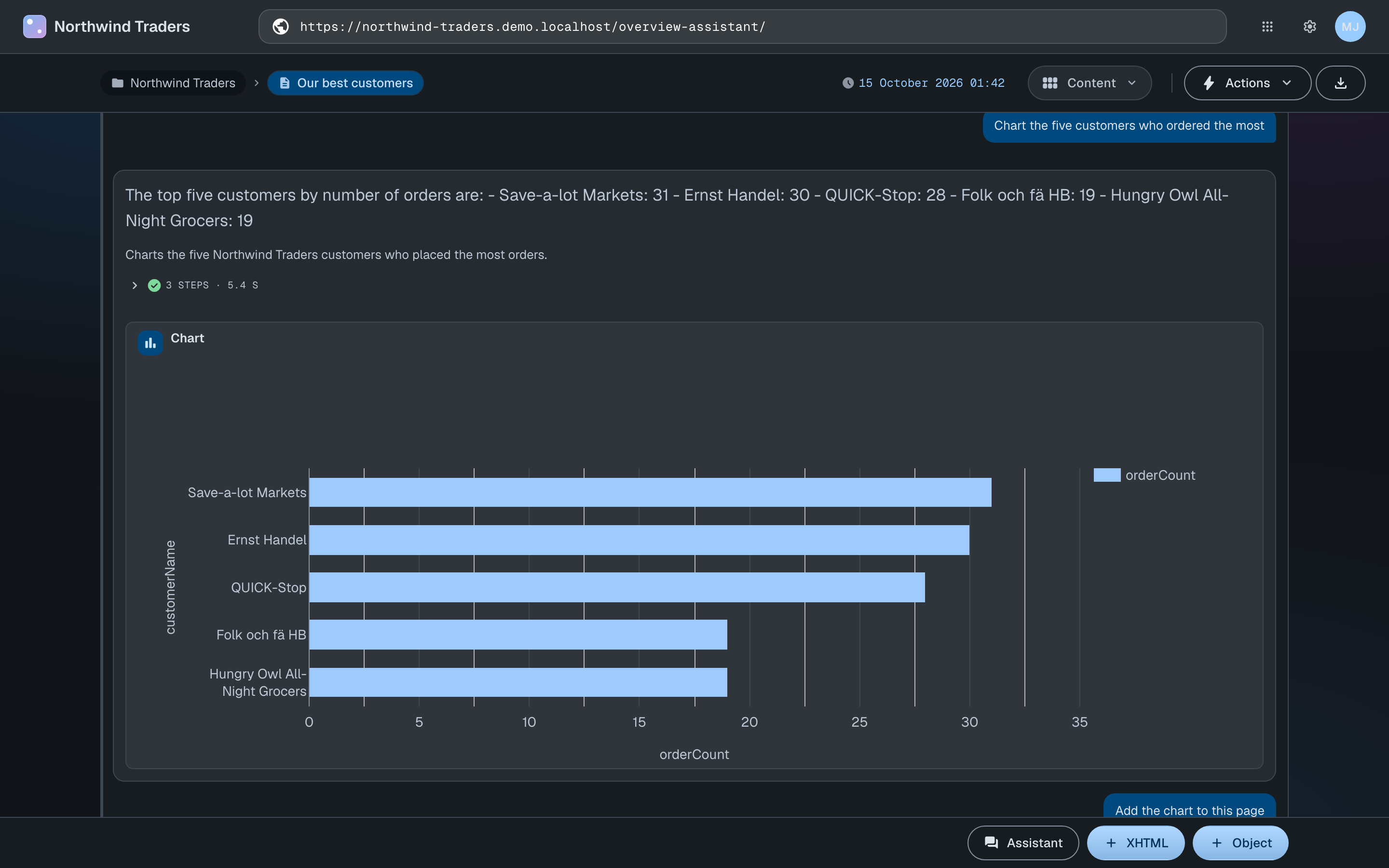Open the Assistant panel button

pos(1023,843)
